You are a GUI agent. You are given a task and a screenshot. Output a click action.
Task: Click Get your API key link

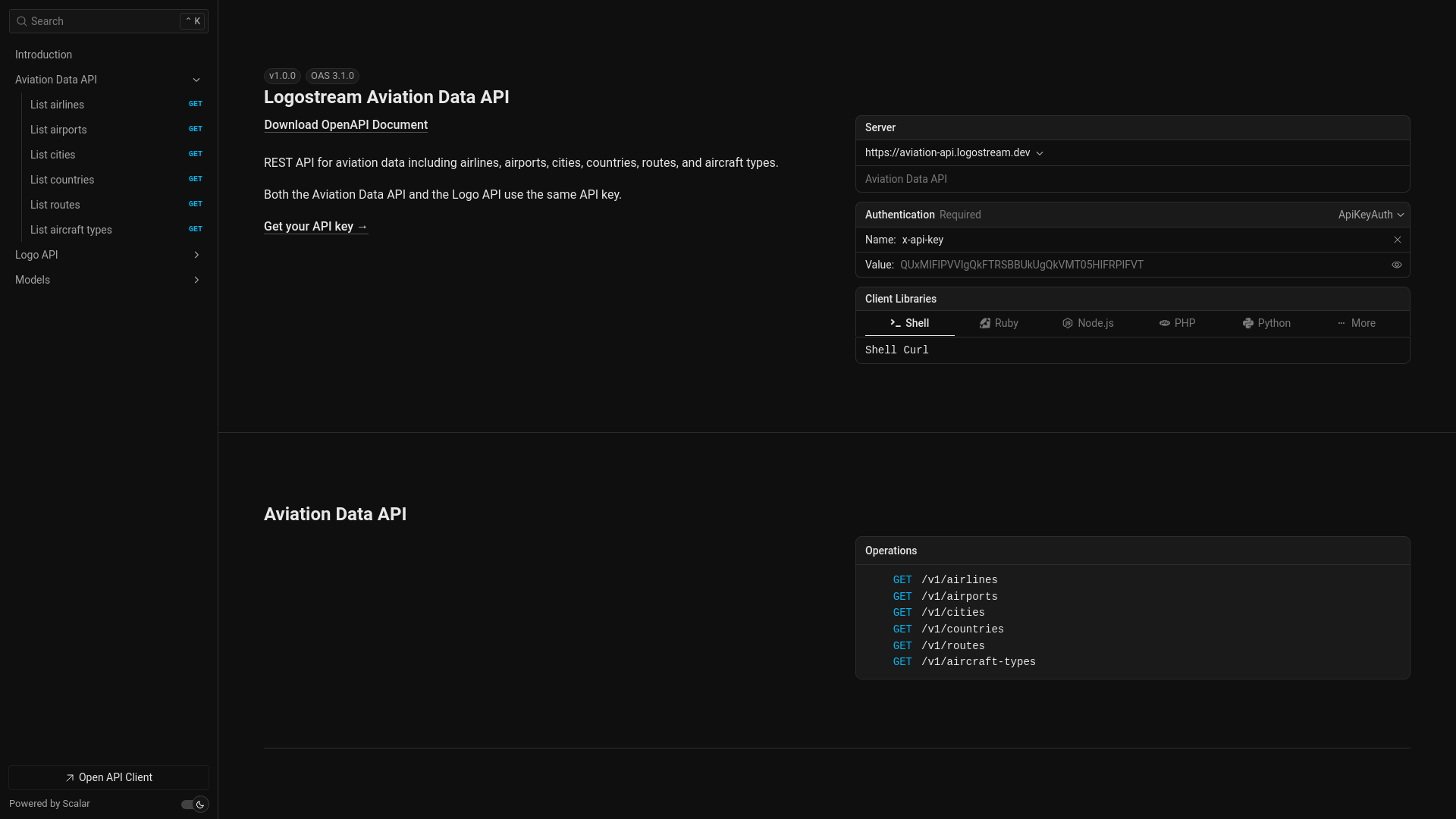[315, 227]
